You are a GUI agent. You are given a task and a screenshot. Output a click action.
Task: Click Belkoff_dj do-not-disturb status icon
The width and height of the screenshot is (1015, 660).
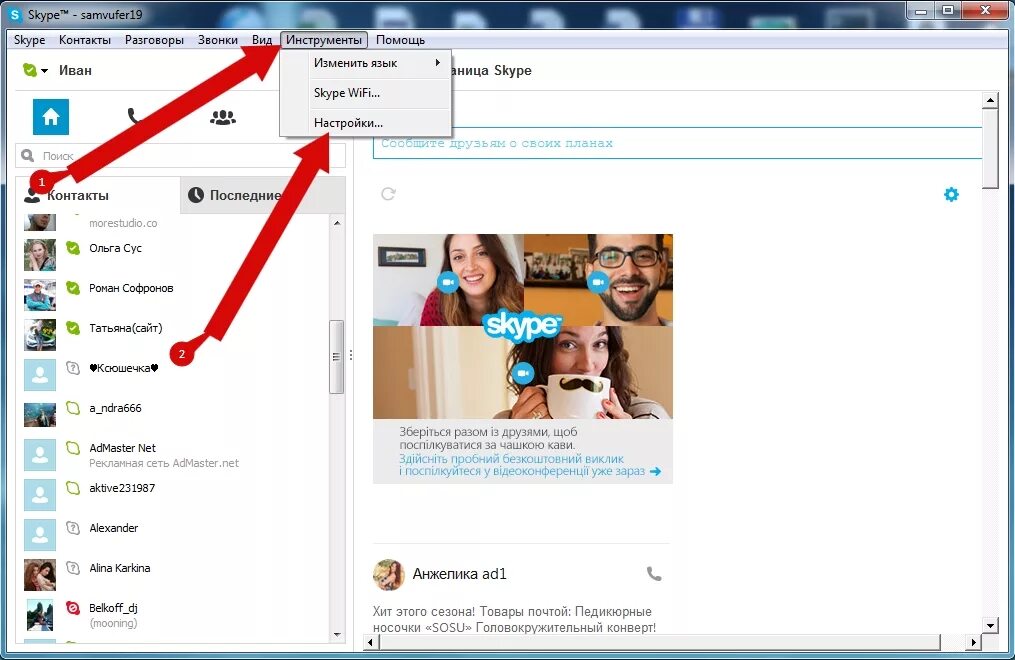(x=73, y=608)
